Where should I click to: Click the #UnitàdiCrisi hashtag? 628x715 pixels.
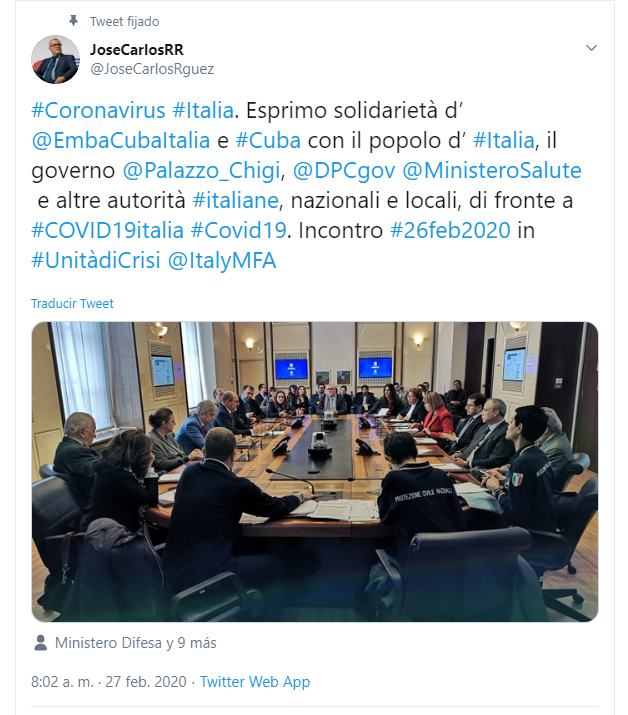96,261
